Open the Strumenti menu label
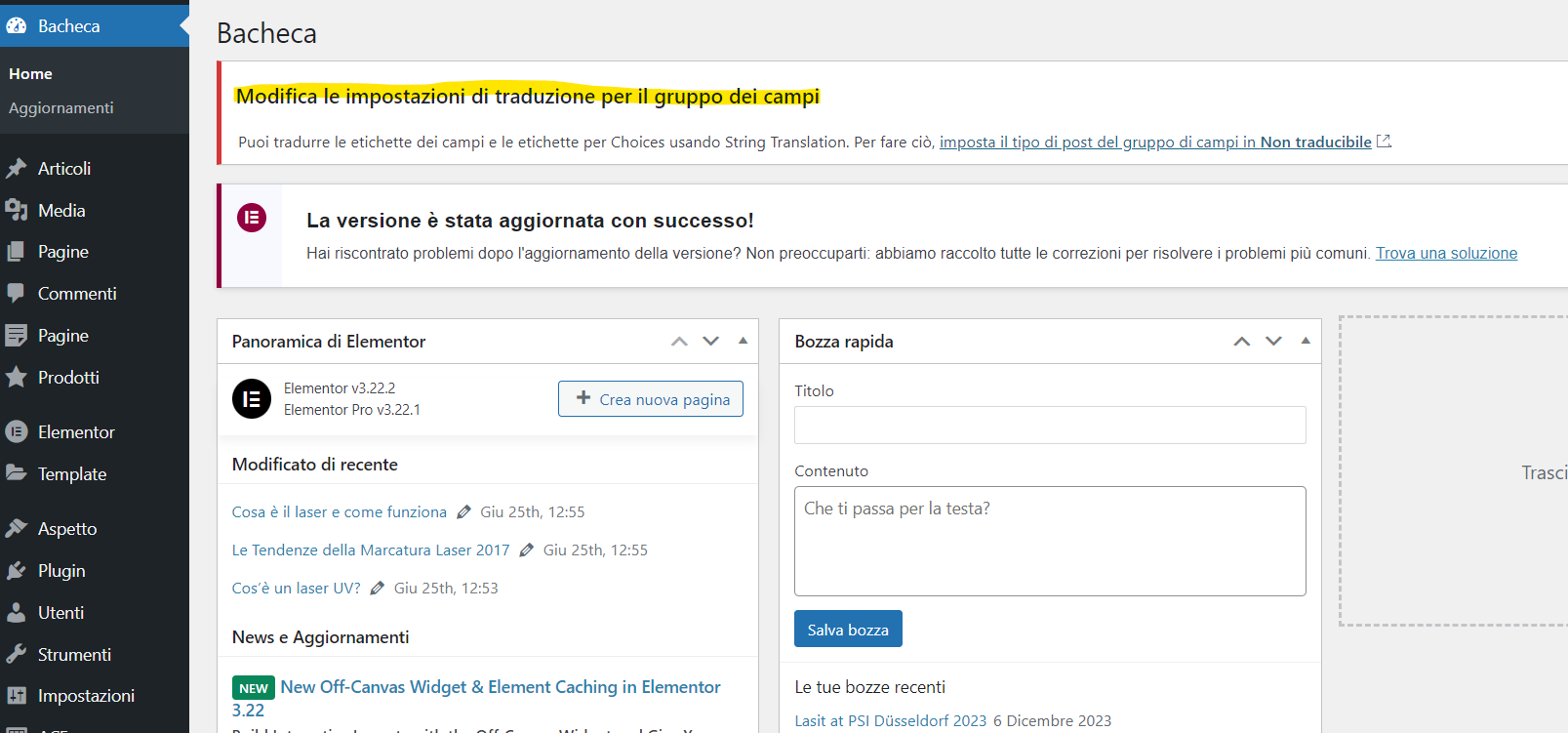The width and height of the screenshot is (1568, 733). [x=74, y=654]
